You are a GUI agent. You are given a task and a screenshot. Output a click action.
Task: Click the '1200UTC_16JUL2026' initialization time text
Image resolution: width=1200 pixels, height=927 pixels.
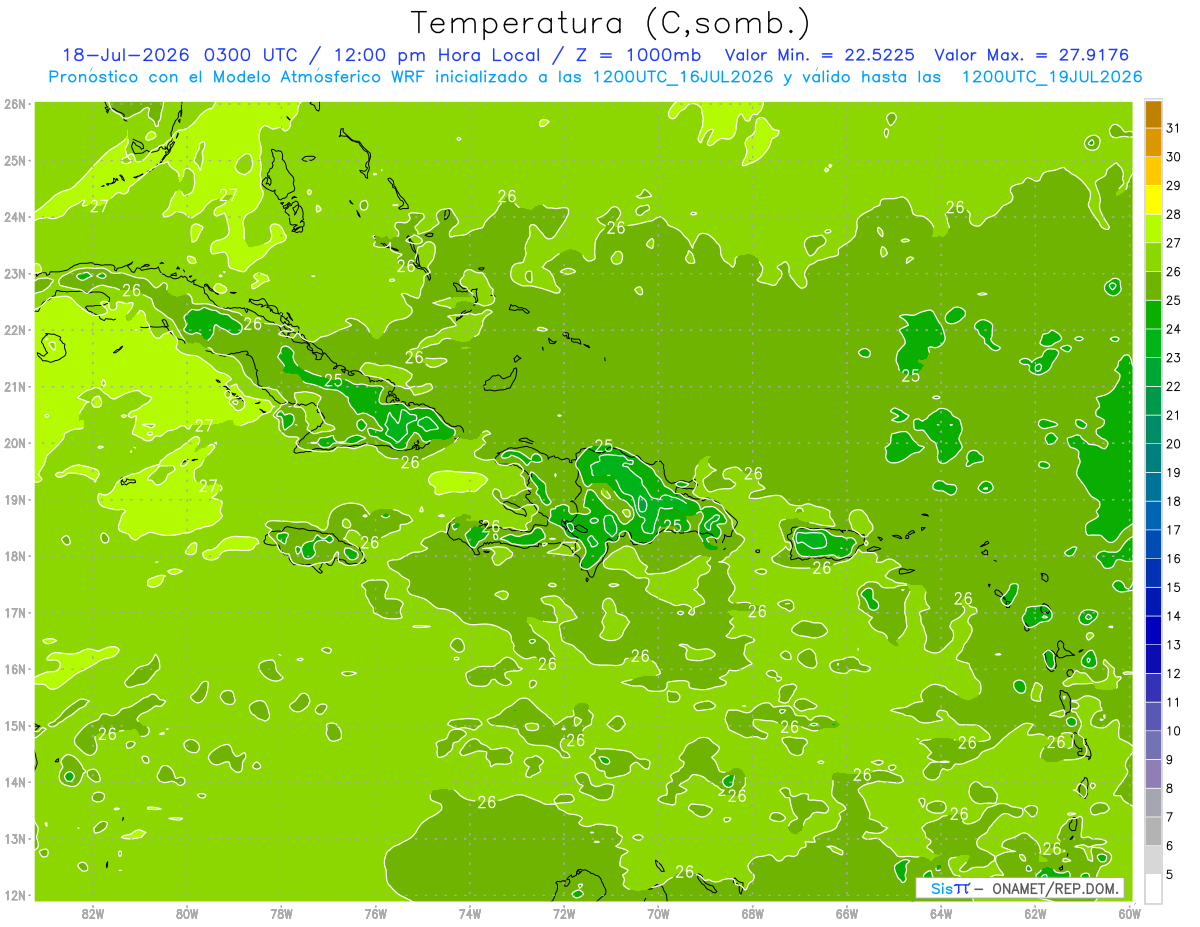683,76
